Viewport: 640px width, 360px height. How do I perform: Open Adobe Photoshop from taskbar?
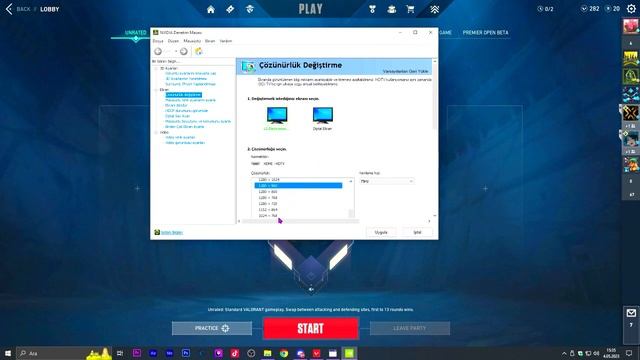click(186, 353)
